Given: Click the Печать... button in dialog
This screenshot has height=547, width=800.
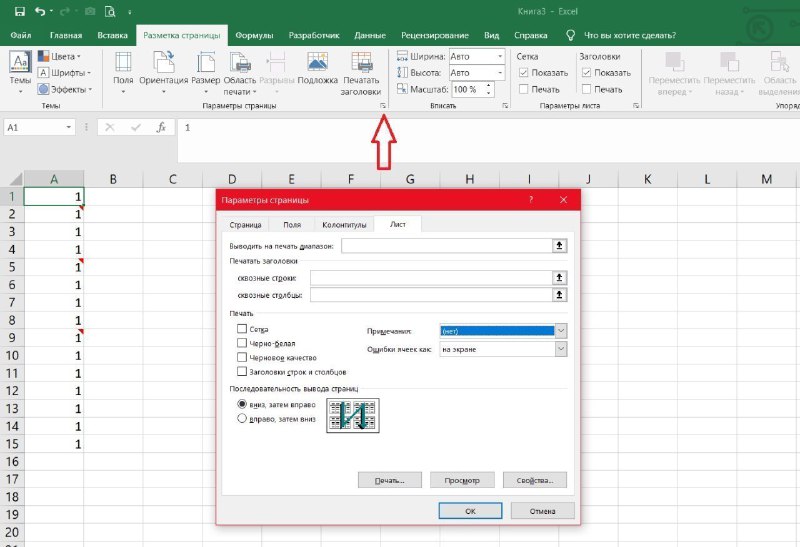Looking at the screenshot, I should pos(390,480).
